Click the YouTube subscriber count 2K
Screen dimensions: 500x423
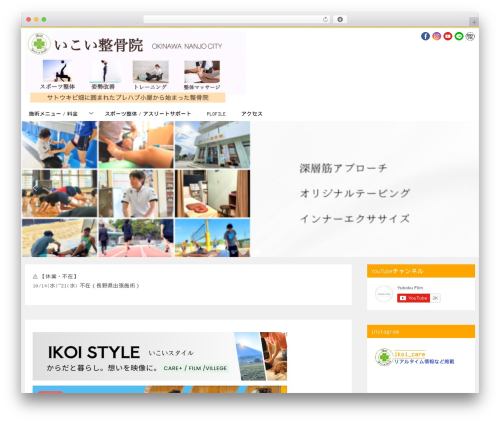point(435,298)
